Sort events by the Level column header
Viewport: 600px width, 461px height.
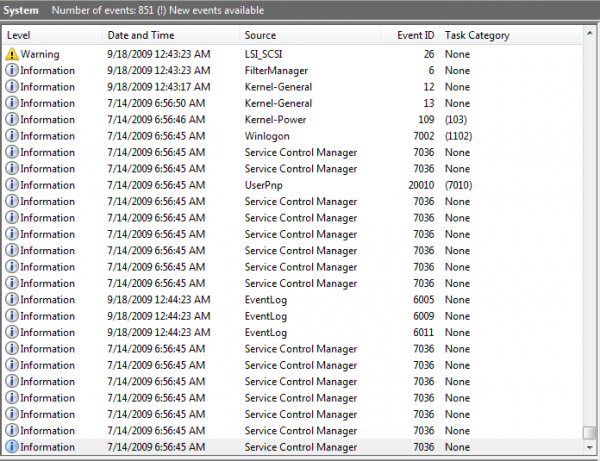coord(52,35)
